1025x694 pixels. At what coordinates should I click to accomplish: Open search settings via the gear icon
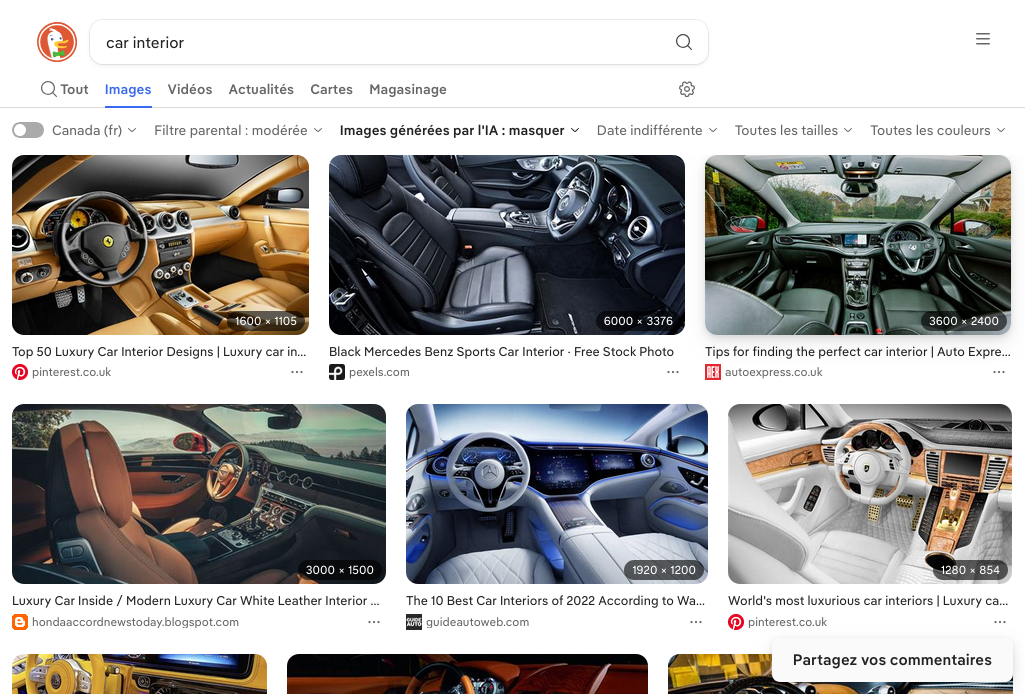click(x=687, y=89)
